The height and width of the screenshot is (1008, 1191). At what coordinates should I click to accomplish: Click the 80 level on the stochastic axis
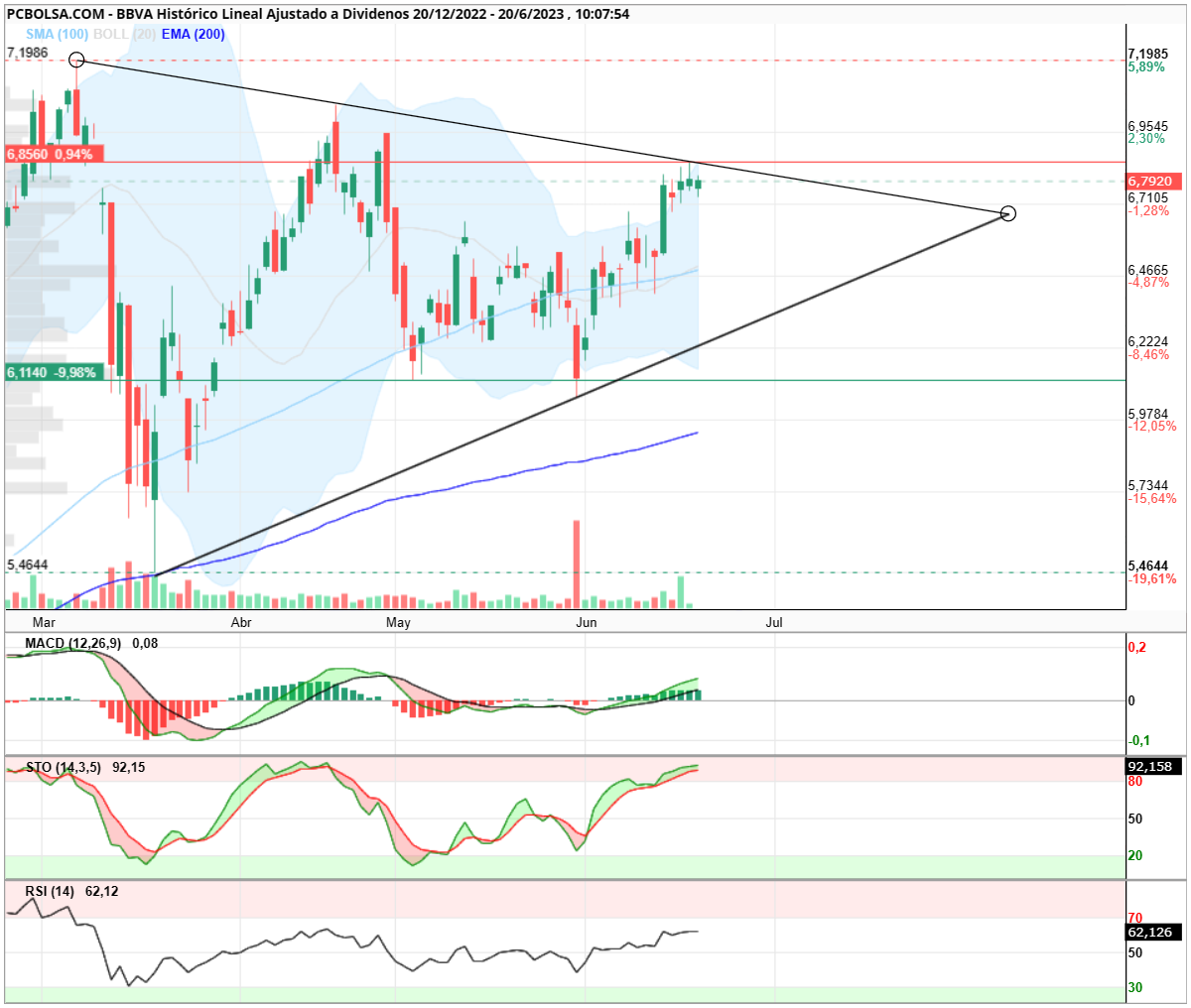click(1135, 782)
